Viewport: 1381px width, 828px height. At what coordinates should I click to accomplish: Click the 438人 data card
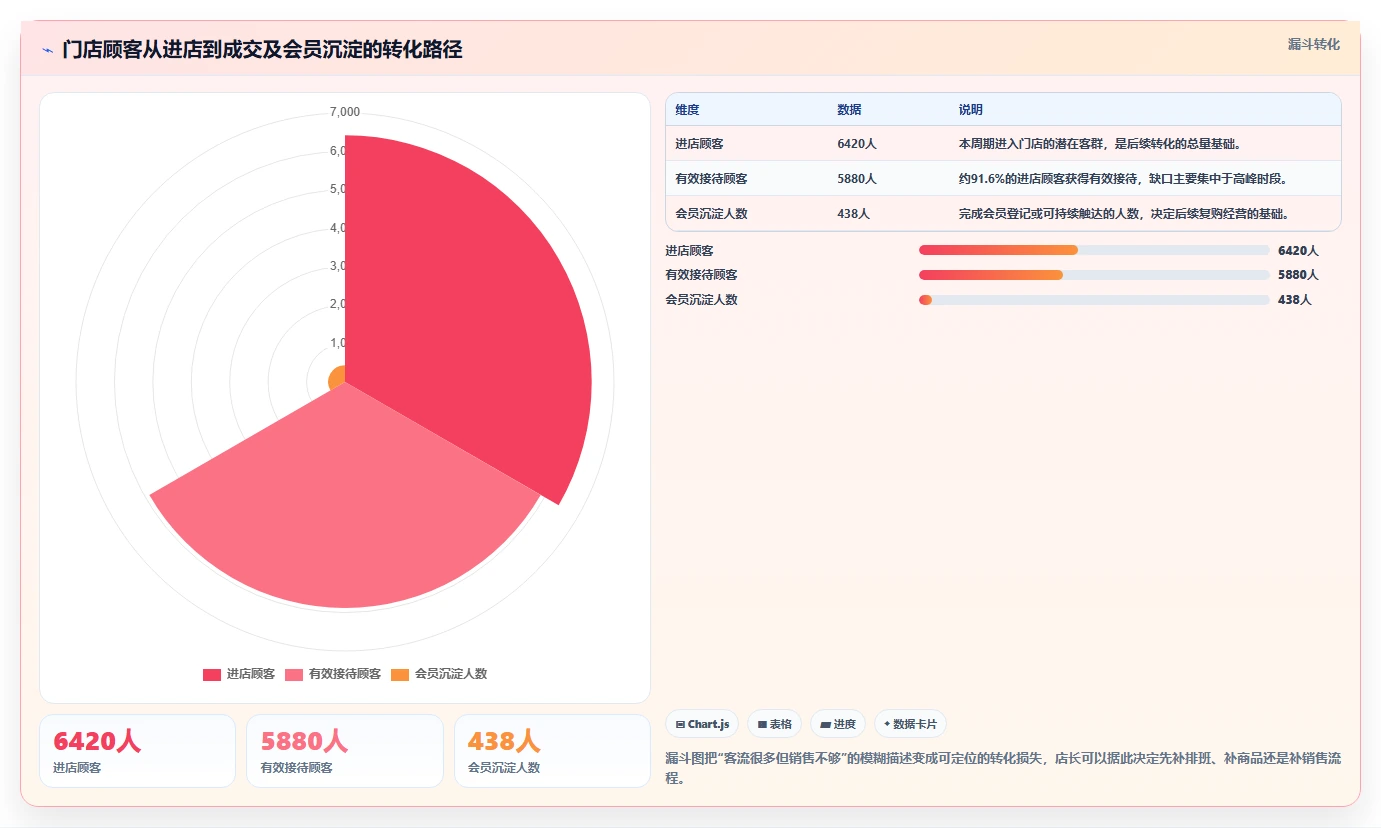tap(552, 751)
